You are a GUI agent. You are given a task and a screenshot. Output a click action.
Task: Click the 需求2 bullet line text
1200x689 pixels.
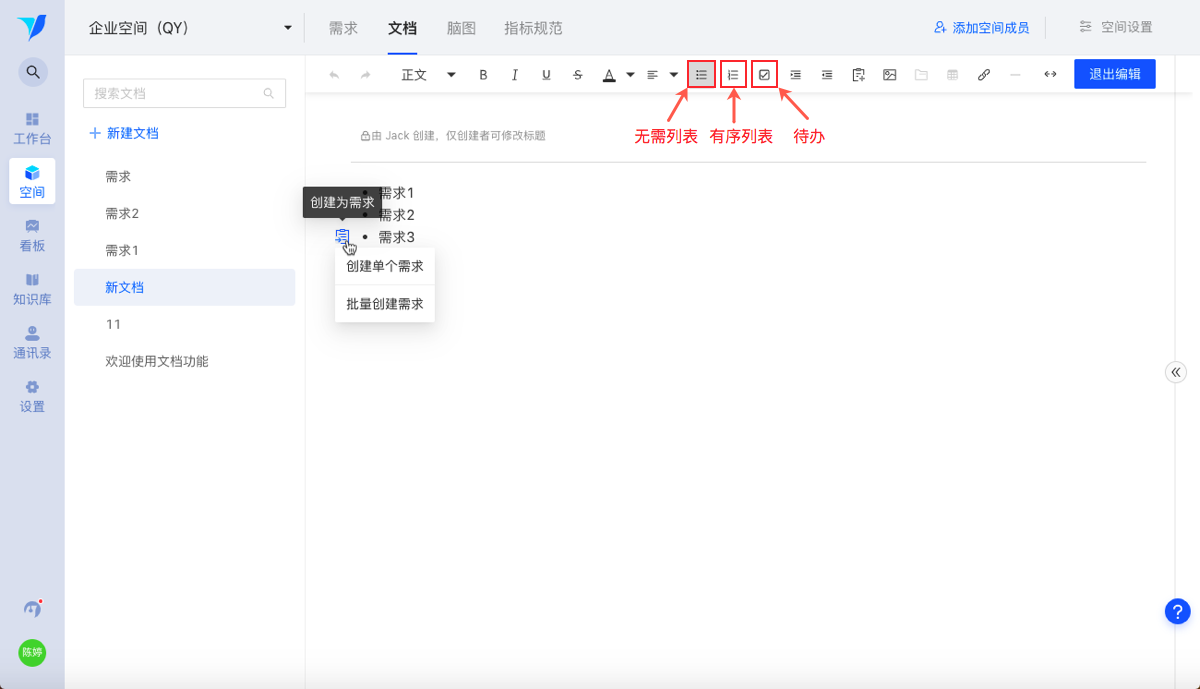[x=396, y=215]
